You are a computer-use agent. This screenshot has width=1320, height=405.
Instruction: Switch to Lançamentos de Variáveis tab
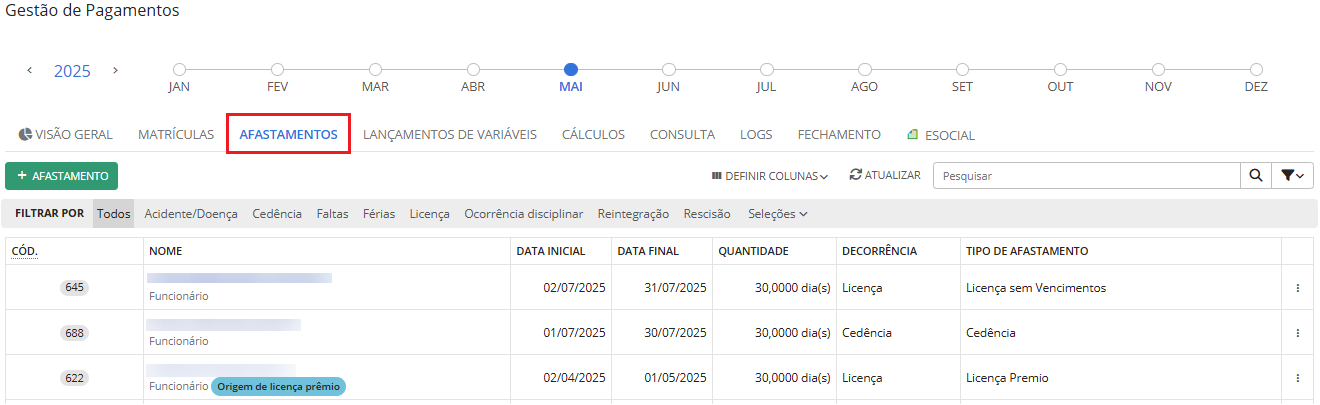(449, 135)
